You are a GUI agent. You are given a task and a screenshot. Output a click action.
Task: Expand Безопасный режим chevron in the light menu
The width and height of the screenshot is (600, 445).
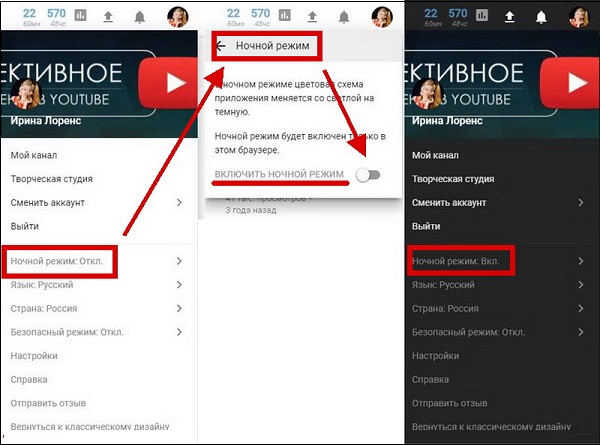point(179,332)
